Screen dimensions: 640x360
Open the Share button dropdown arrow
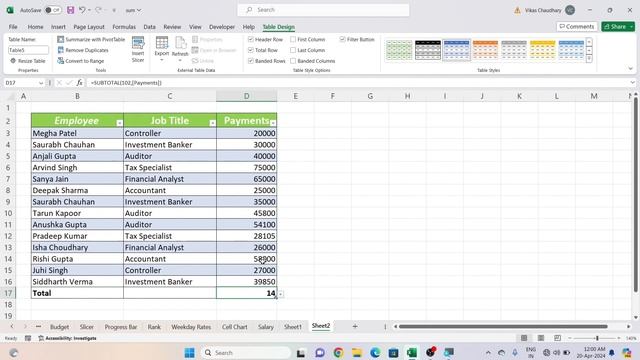pyautogui.click(x=631, y=27)
